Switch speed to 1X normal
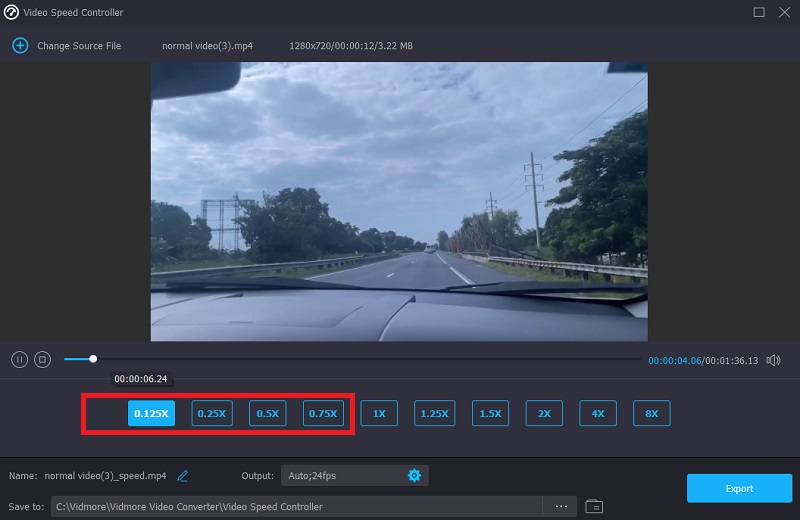The width and height of the screenshot is (800, 520). 379,413
